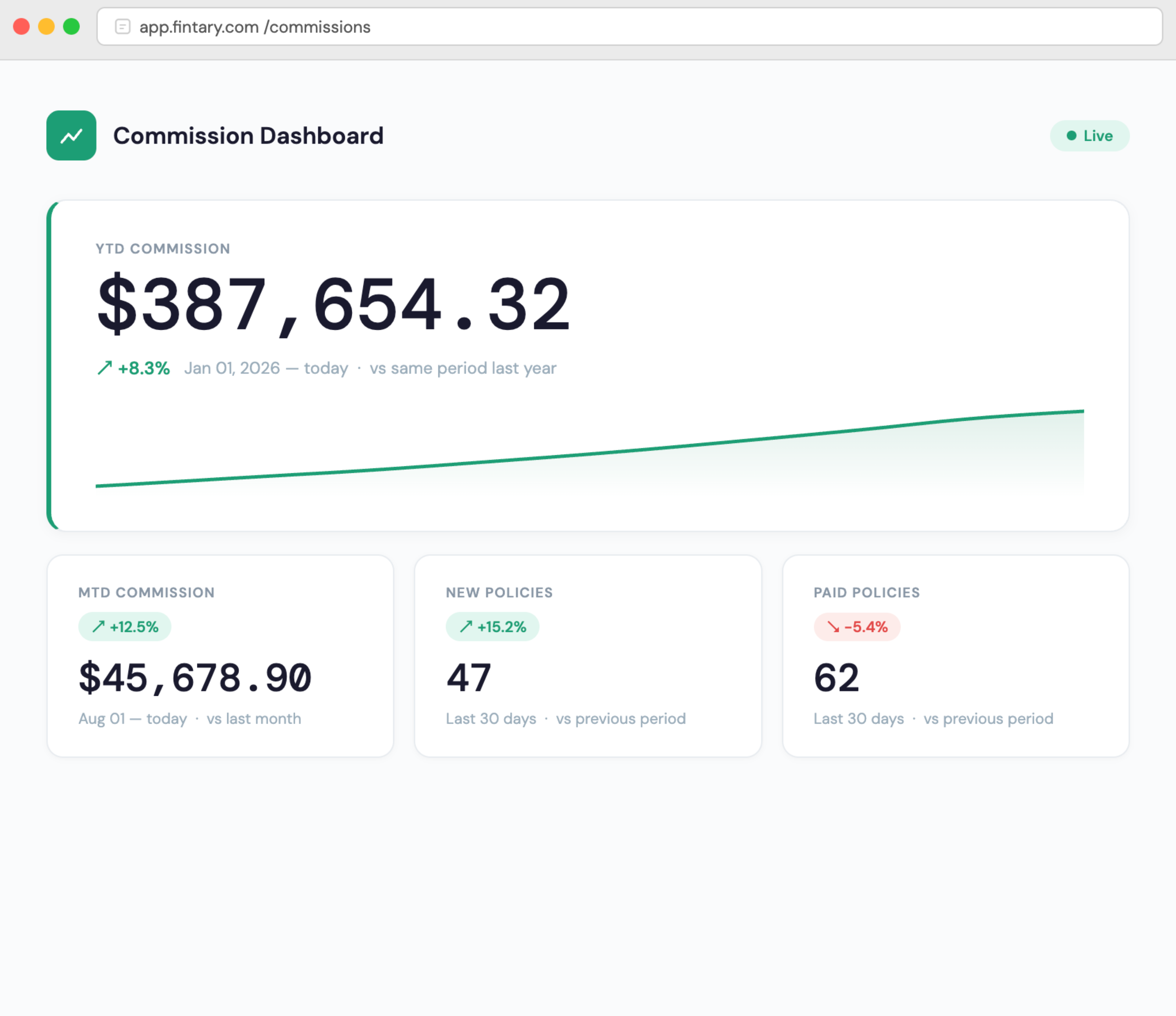1176x1016 pixels.
Task: Click the green Commission Dashboard logo icon
Action: (x=71, y=135)
